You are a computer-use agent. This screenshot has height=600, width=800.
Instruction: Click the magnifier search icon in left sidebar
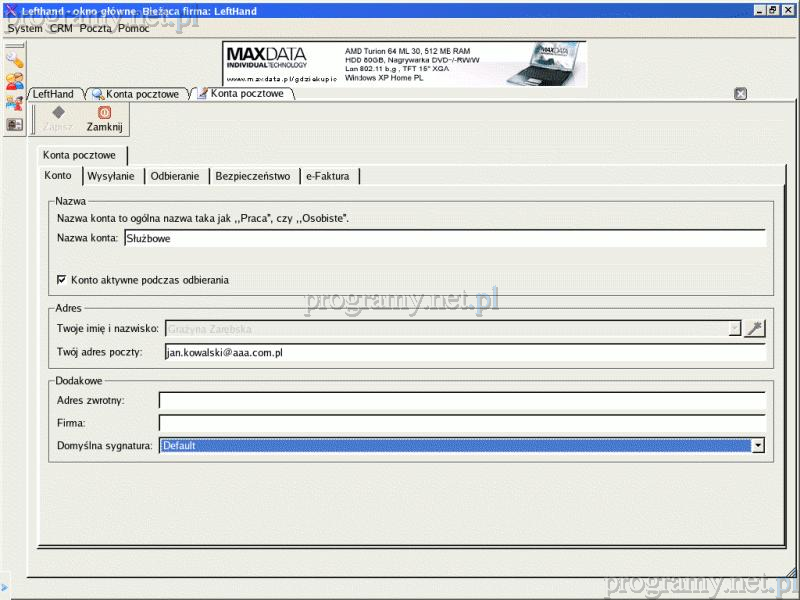click(14, 60)
